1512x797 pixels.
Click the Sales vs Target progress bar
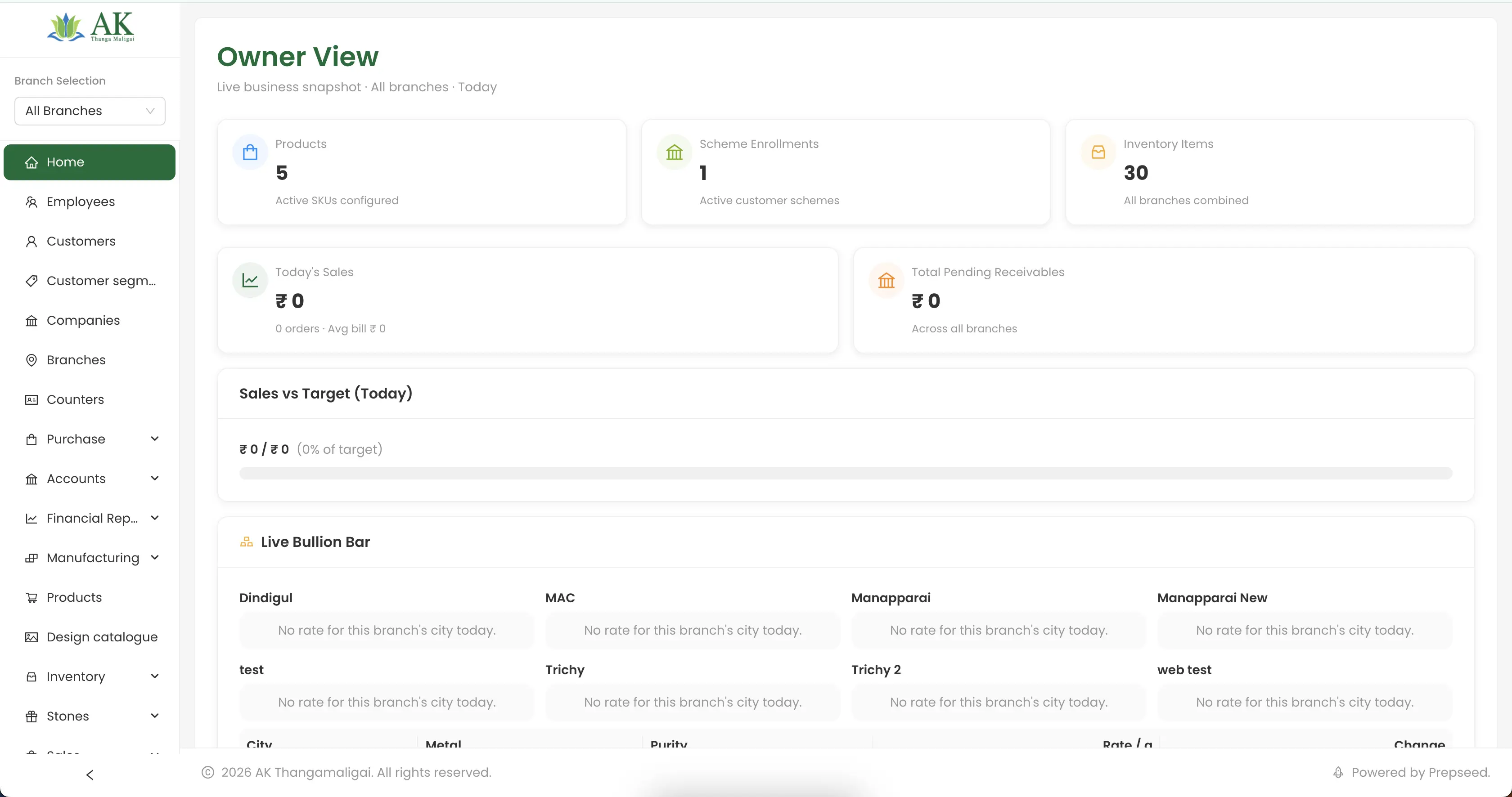[x=846, y=473]
